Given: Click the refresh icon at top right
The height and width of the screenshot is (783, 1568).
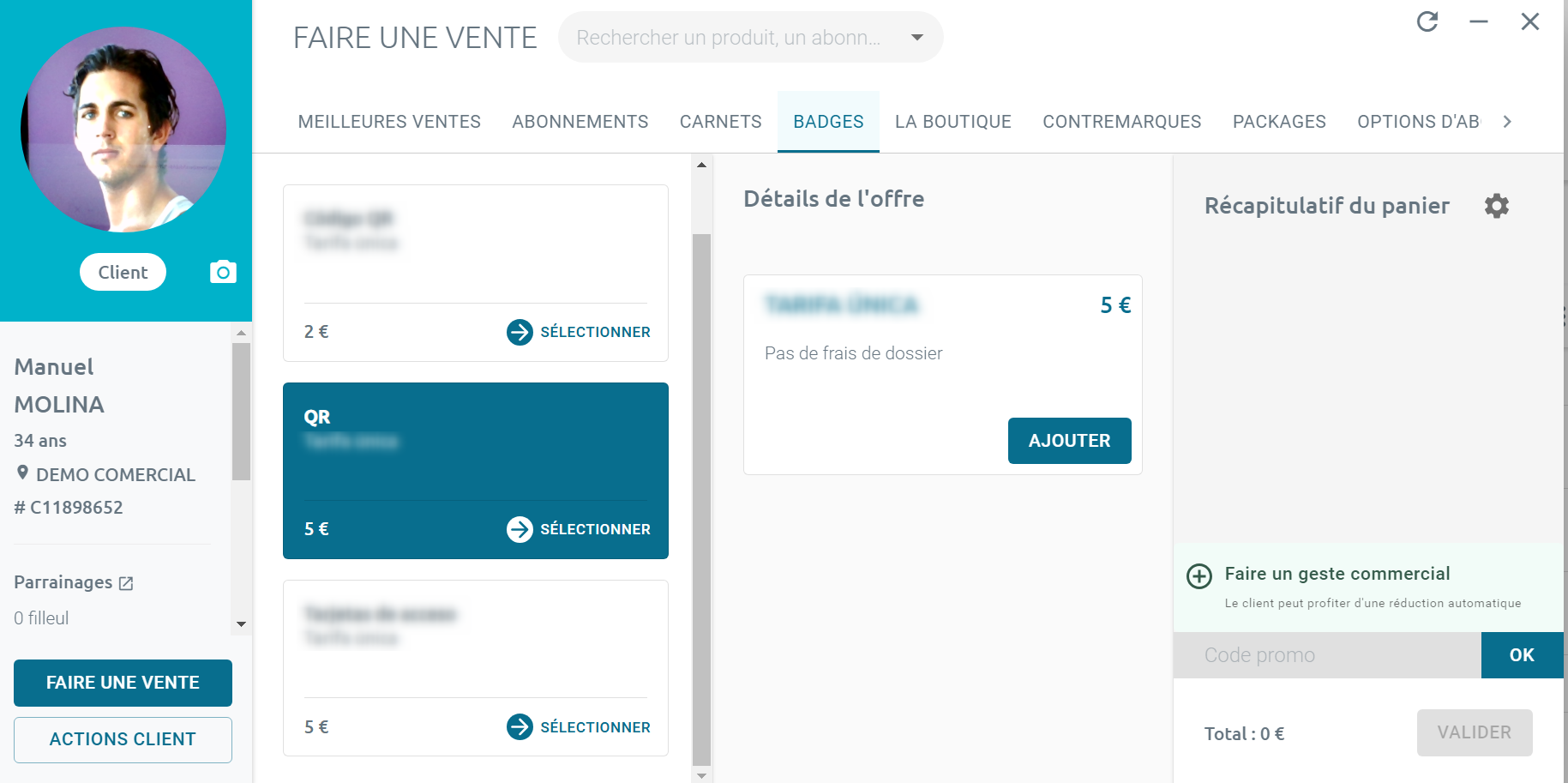Looking at the screenshot, I should coord(1427,21).
